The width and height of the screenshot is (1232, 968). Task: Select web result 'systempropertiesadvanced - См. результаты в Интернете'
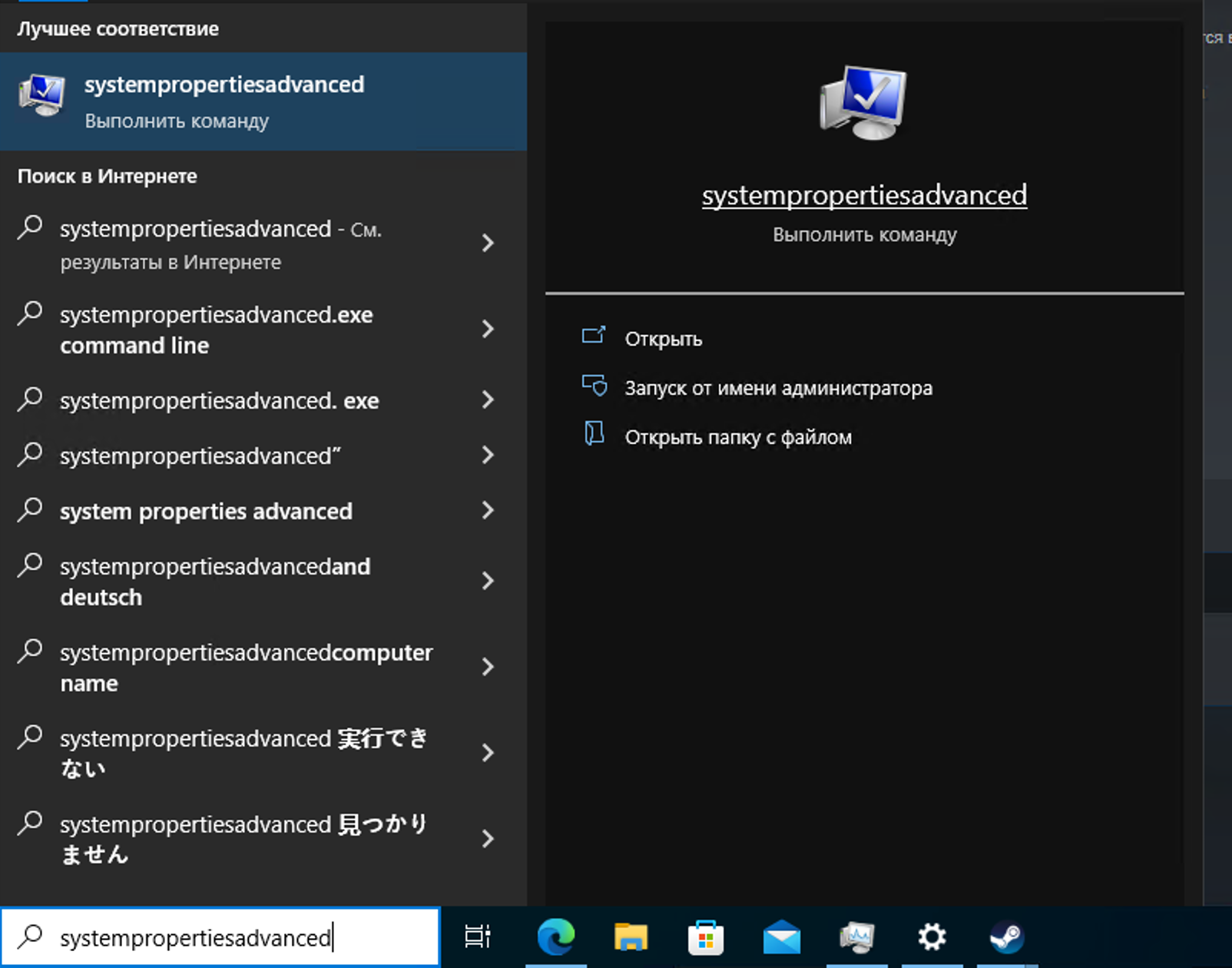pyautogui.click(x=263, y=244)
